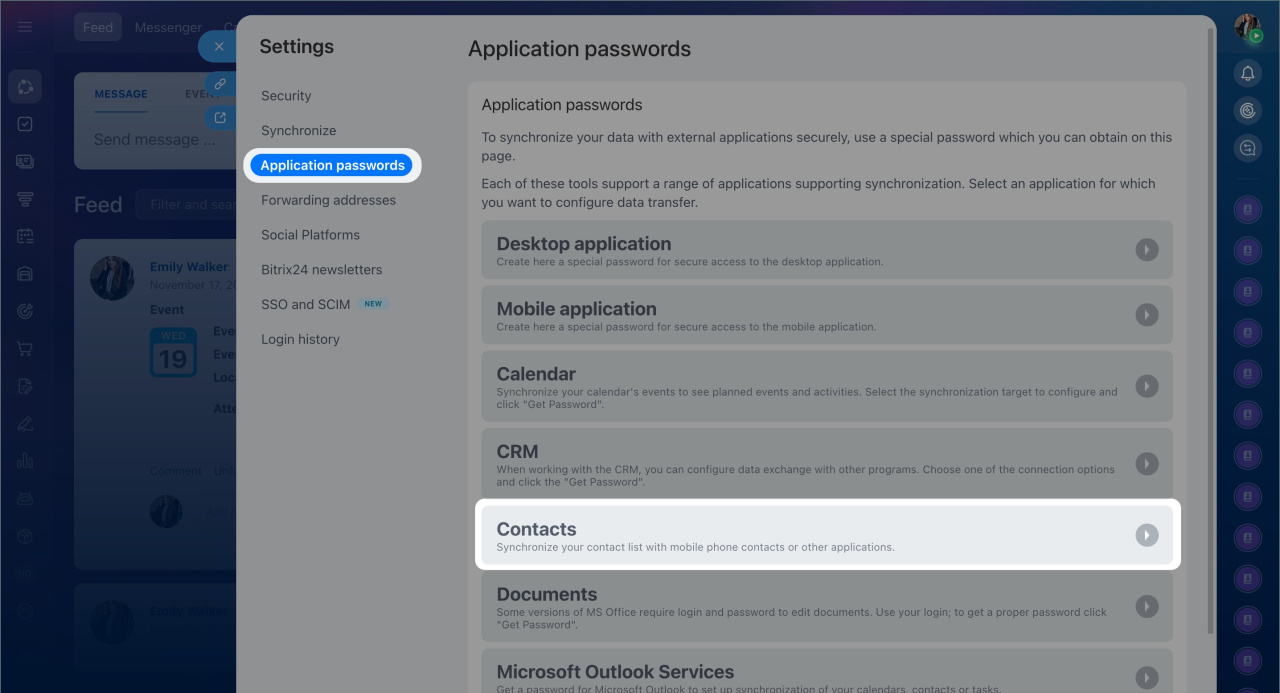Expand the CRM section arrow
The width and height of the screenshot is (1280, 693).
coord(1147,464)
